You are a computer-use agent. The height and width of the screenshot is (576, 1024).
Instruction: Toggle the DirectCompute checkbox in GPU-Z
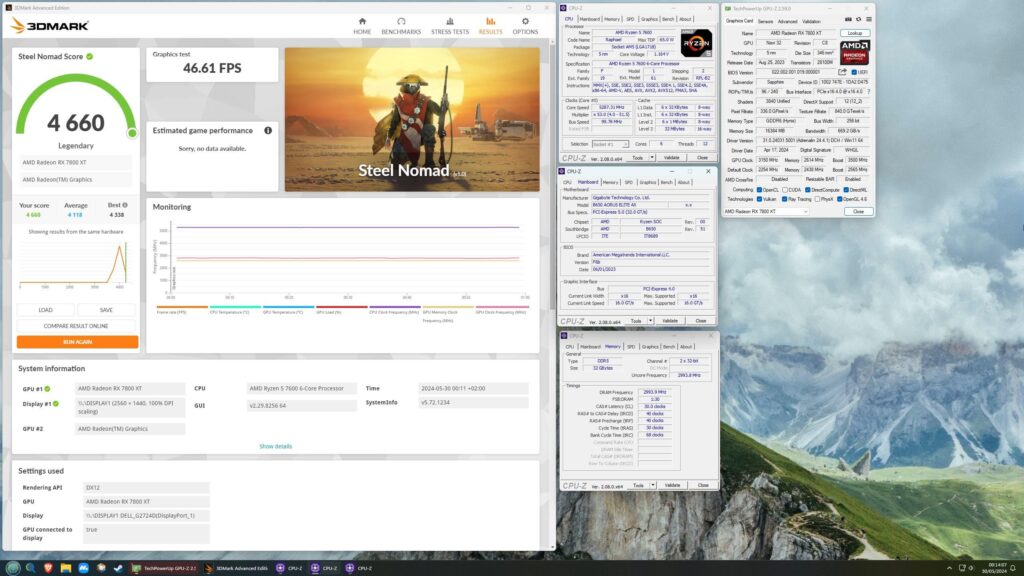point(807,189)
